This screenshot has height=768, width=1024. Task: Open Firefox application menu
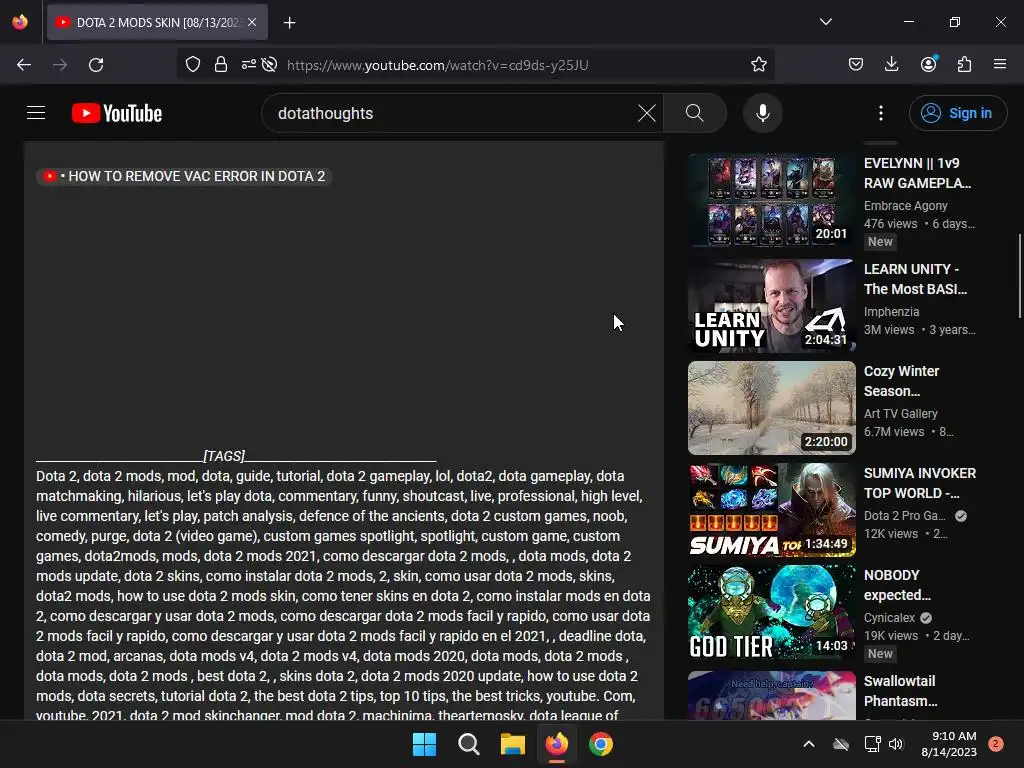click(1000, 65)
